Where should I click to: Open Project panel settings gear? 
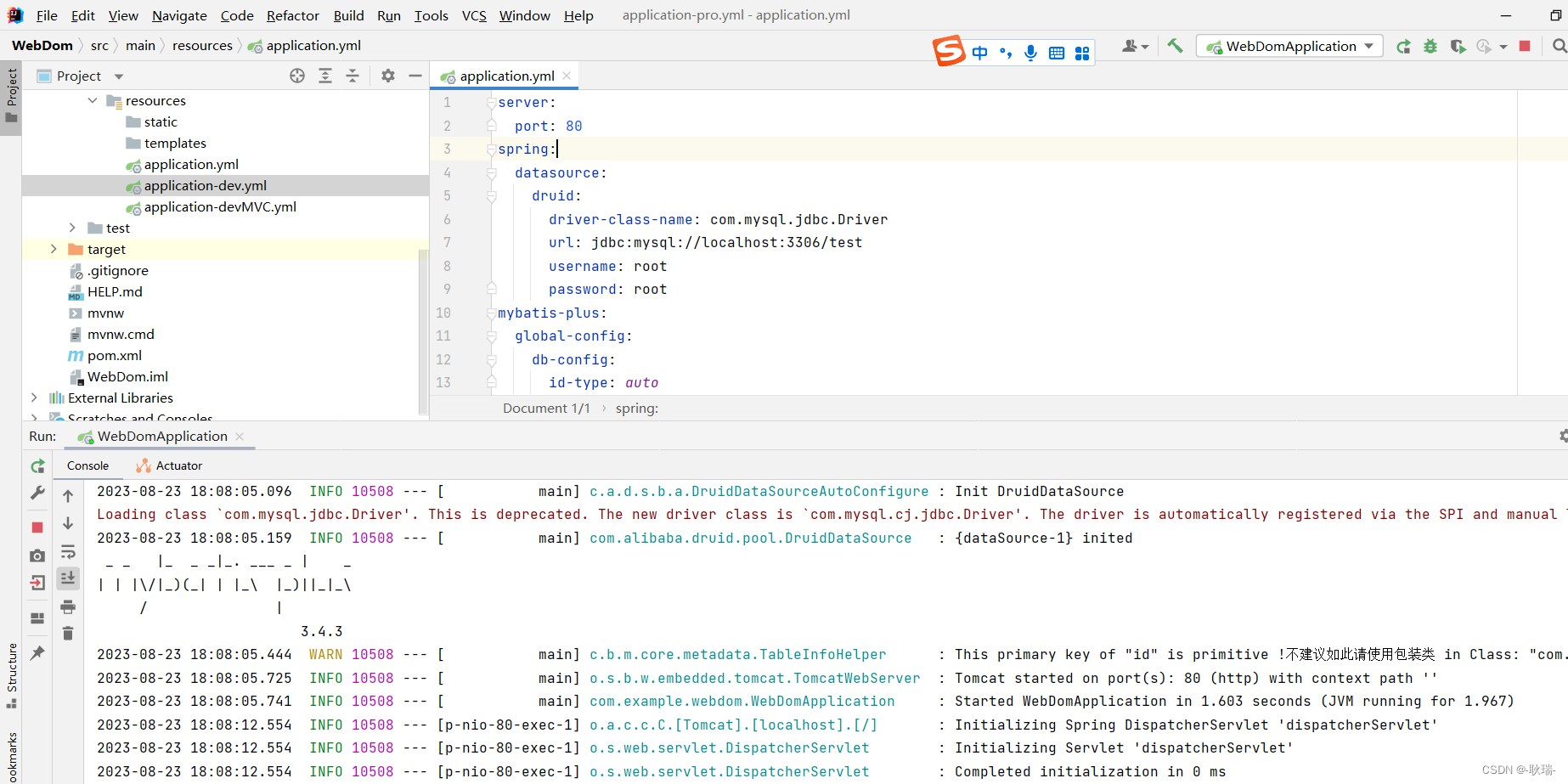(x=388, y=76)
